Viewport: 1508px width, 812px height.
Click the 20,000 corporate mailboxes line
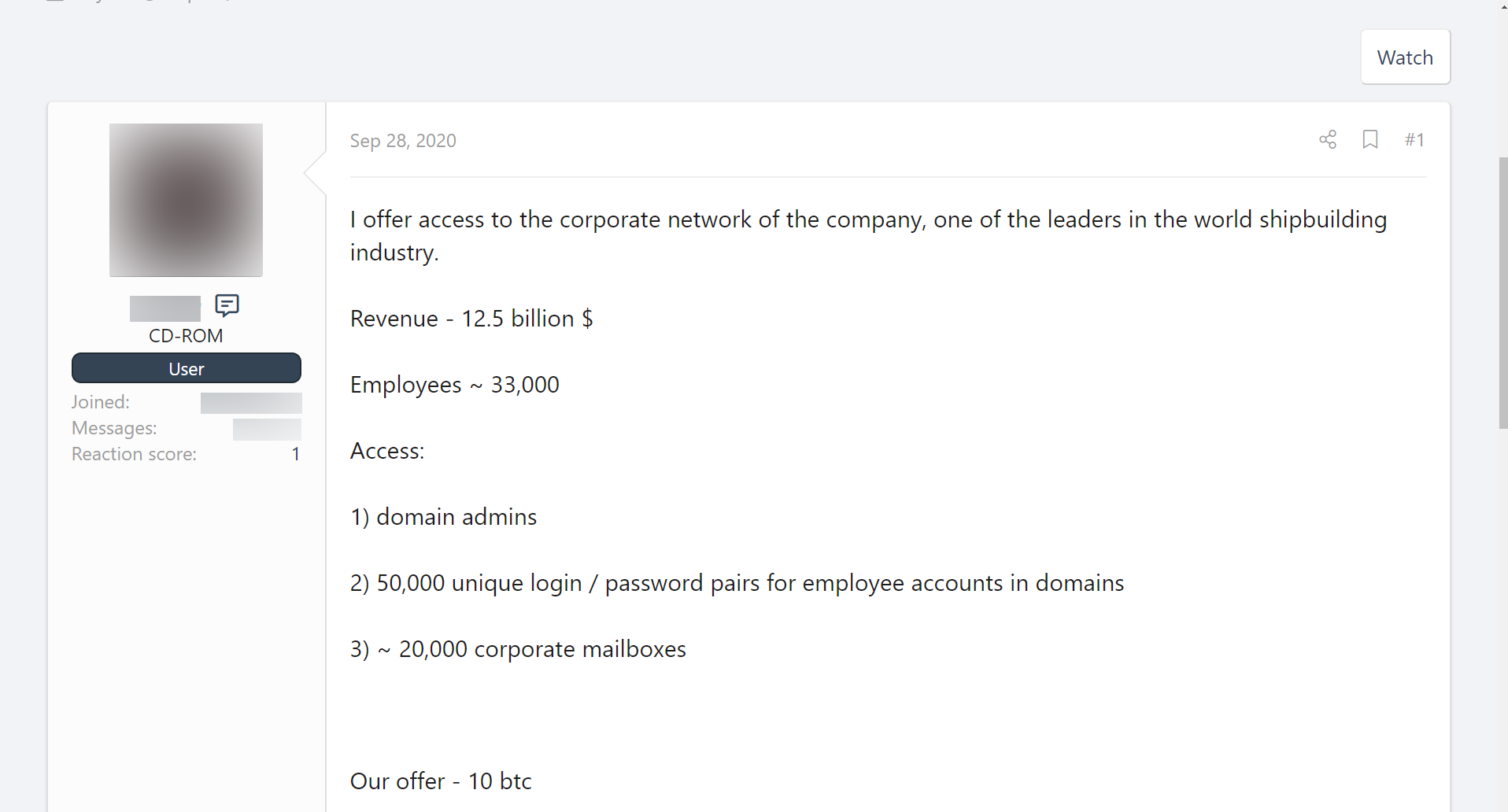point(518,649)
